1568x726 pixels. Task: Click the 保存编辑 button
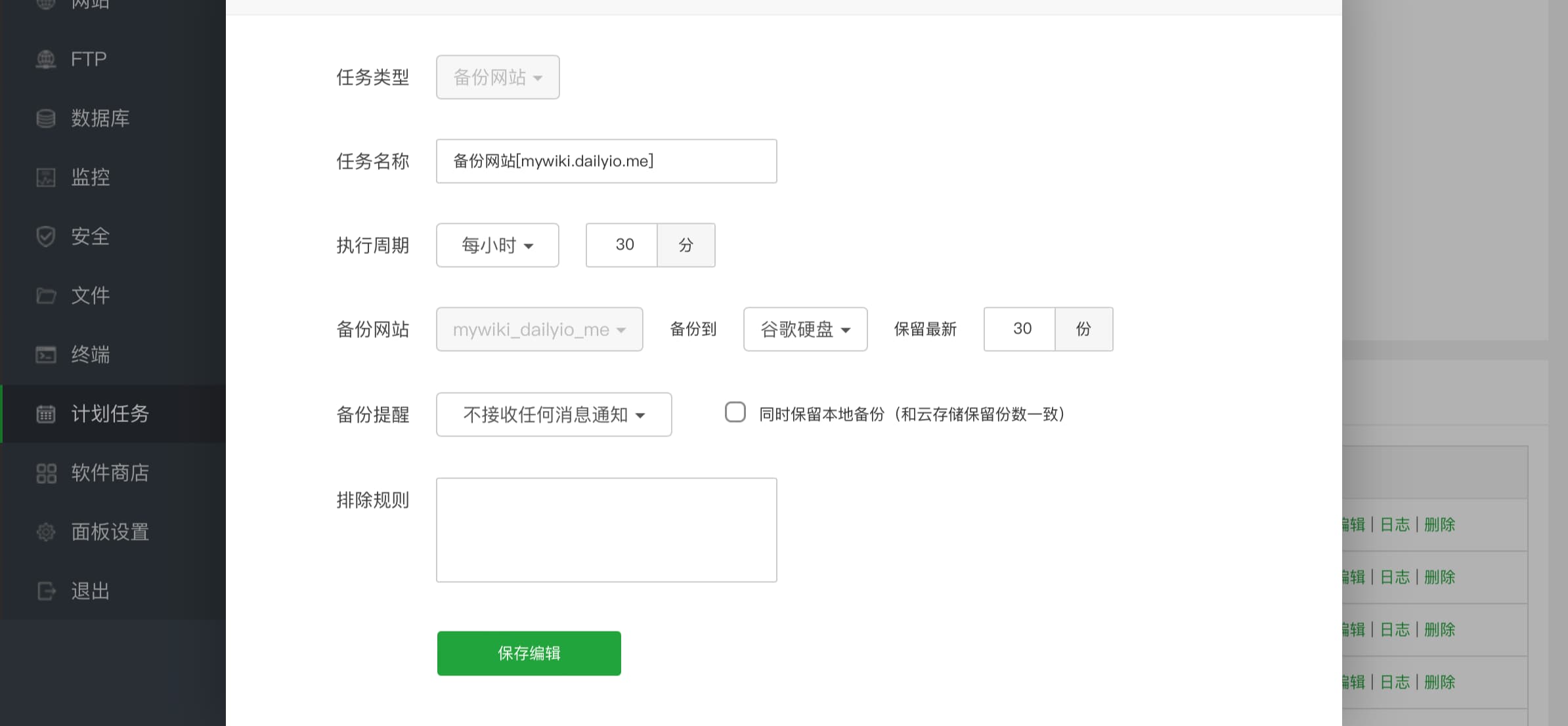[x=529, y=654]
